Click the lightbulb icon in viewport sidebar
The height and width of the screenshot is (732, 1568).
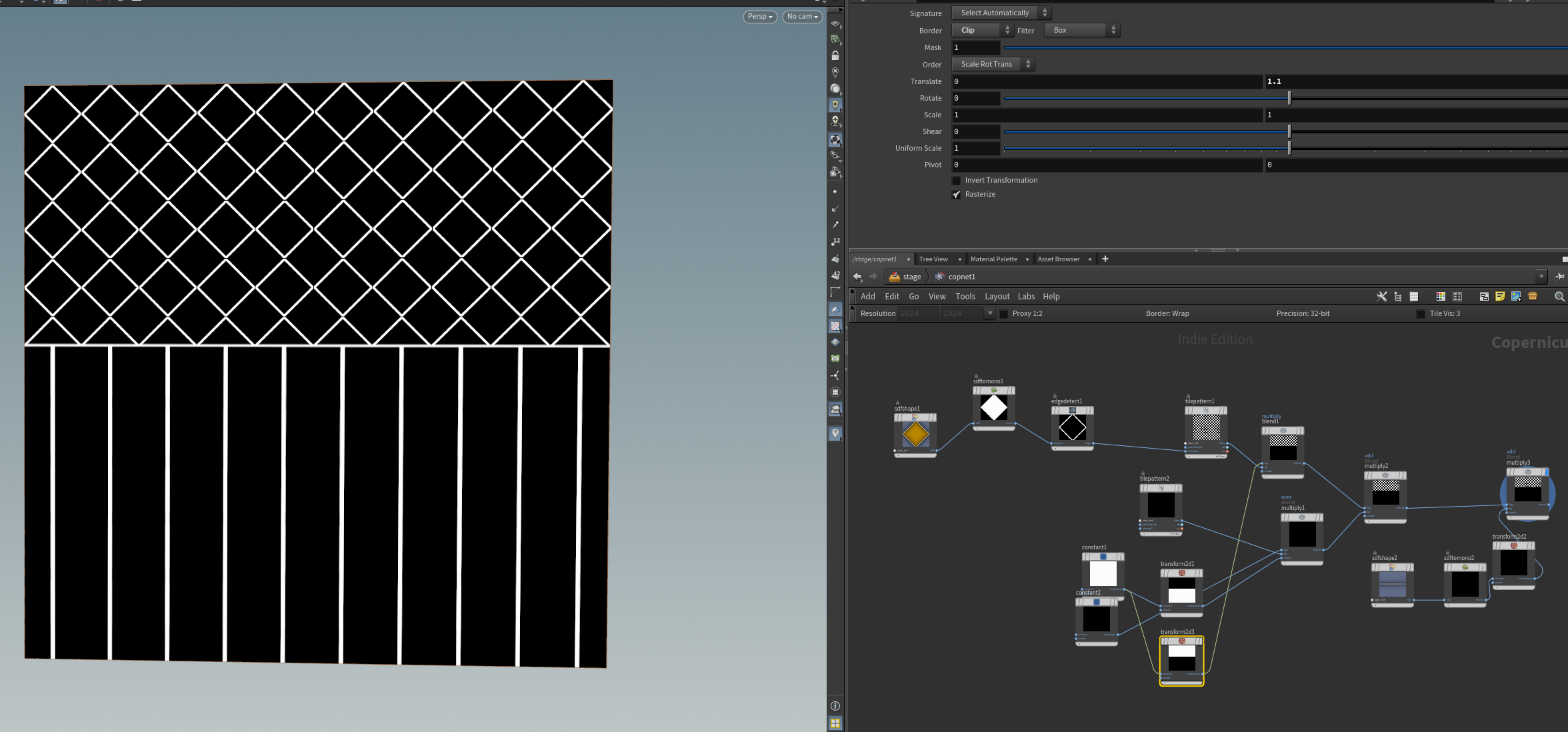click(835, 105)
